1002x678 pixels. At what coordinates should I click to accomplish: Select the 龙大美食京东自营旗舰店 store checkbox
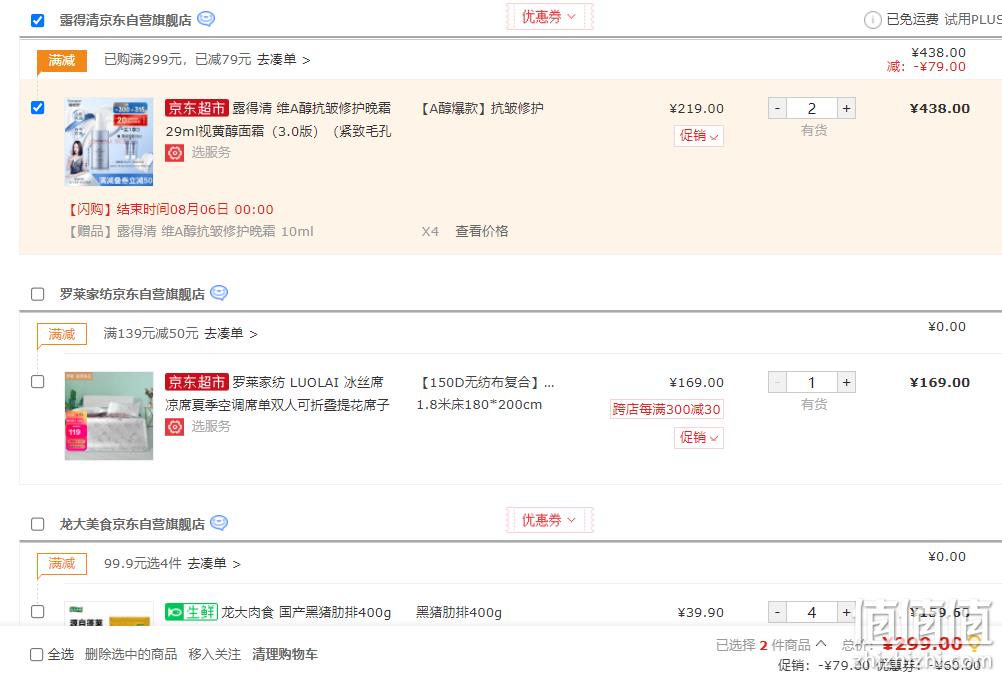click(x=38, y=524)
